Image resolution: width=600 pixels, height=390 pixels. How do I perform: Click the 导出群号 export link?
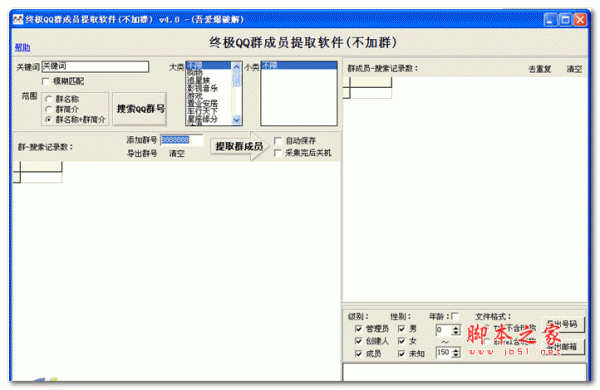pyautogui.click(x=142, y=153)
